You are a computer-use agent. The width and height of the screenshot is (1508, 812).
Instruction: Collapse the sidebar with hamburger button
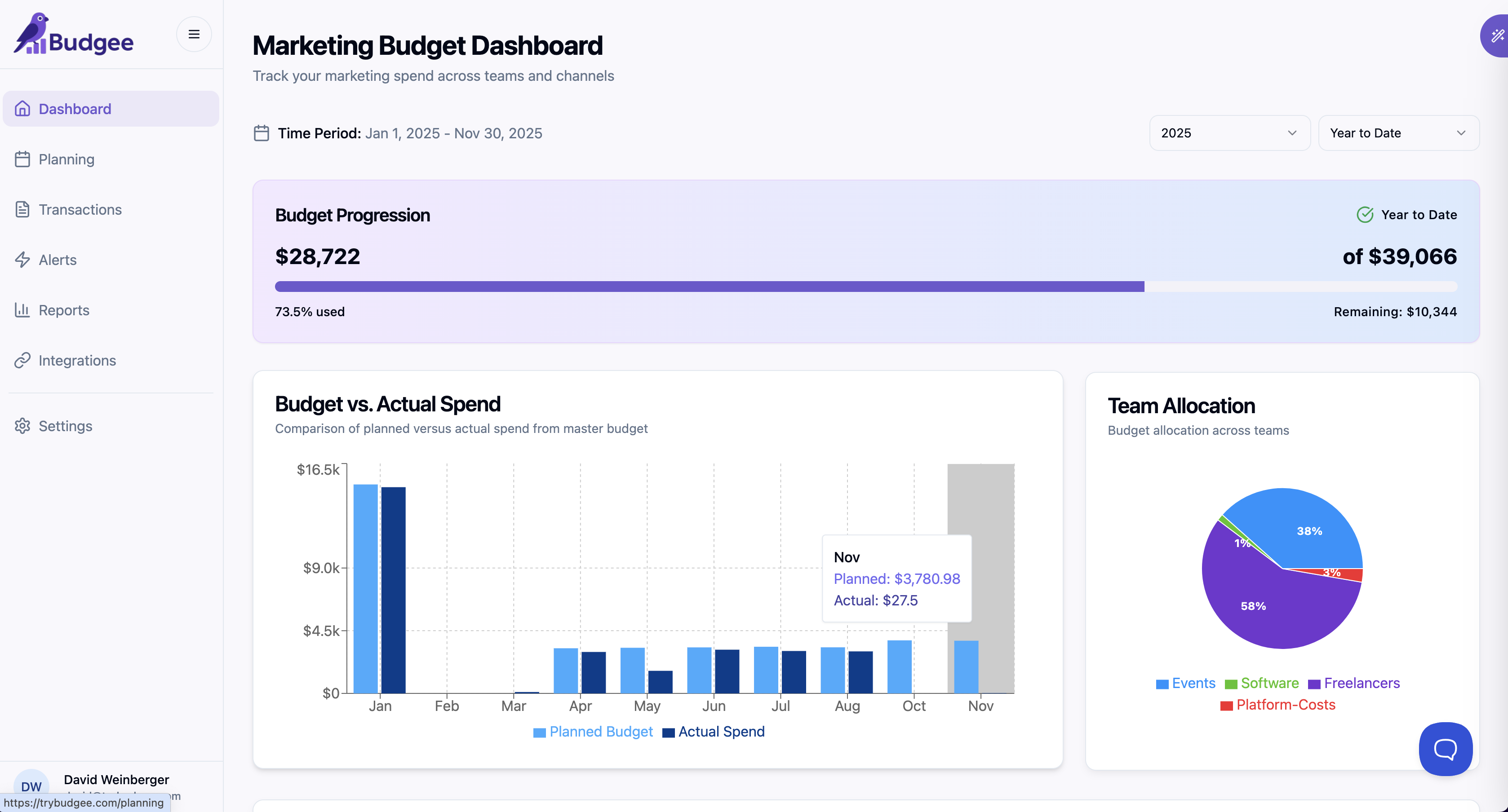coord(194,35)
